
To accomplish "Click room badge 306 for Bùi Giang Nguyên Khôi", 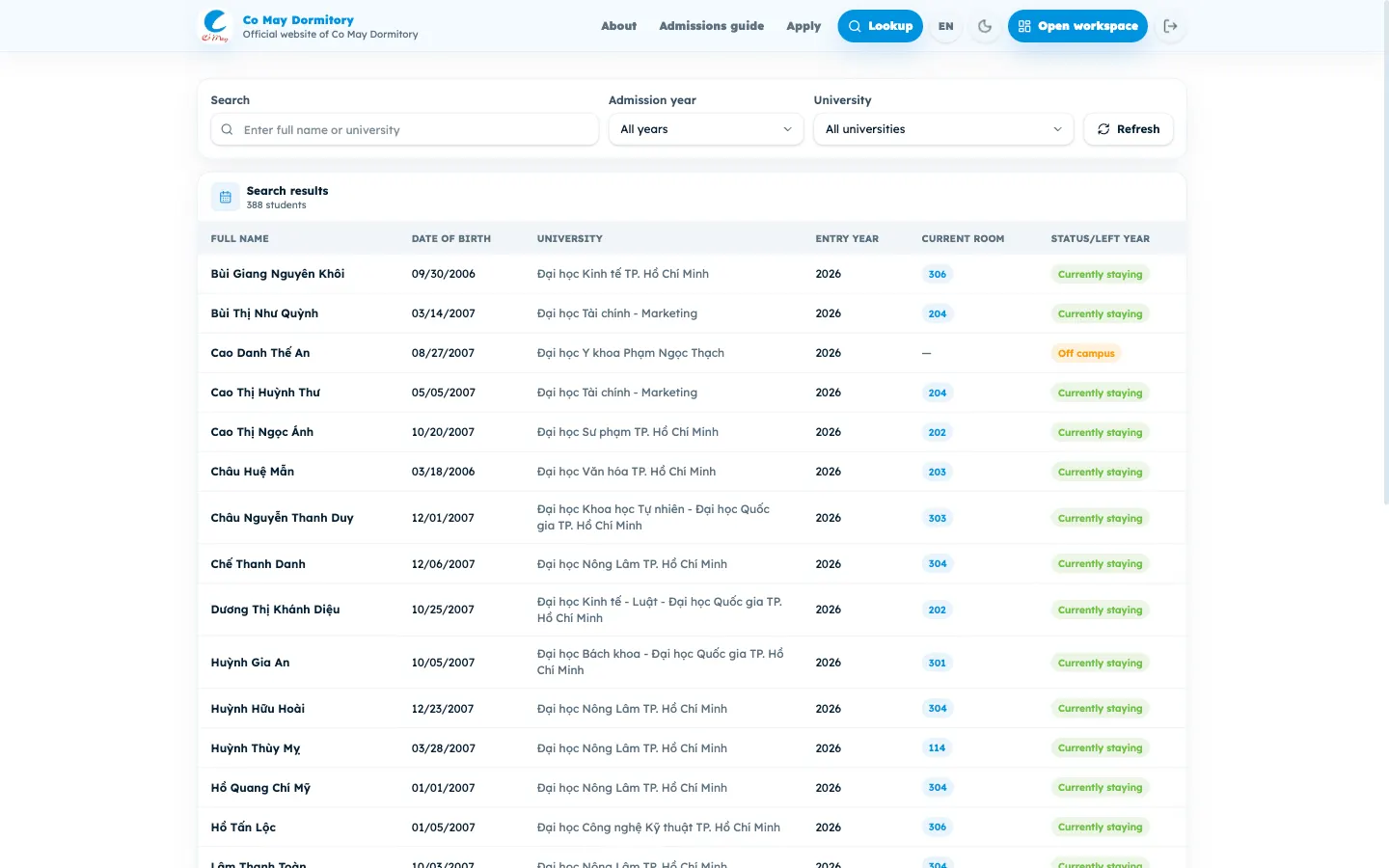I will 937,274.
